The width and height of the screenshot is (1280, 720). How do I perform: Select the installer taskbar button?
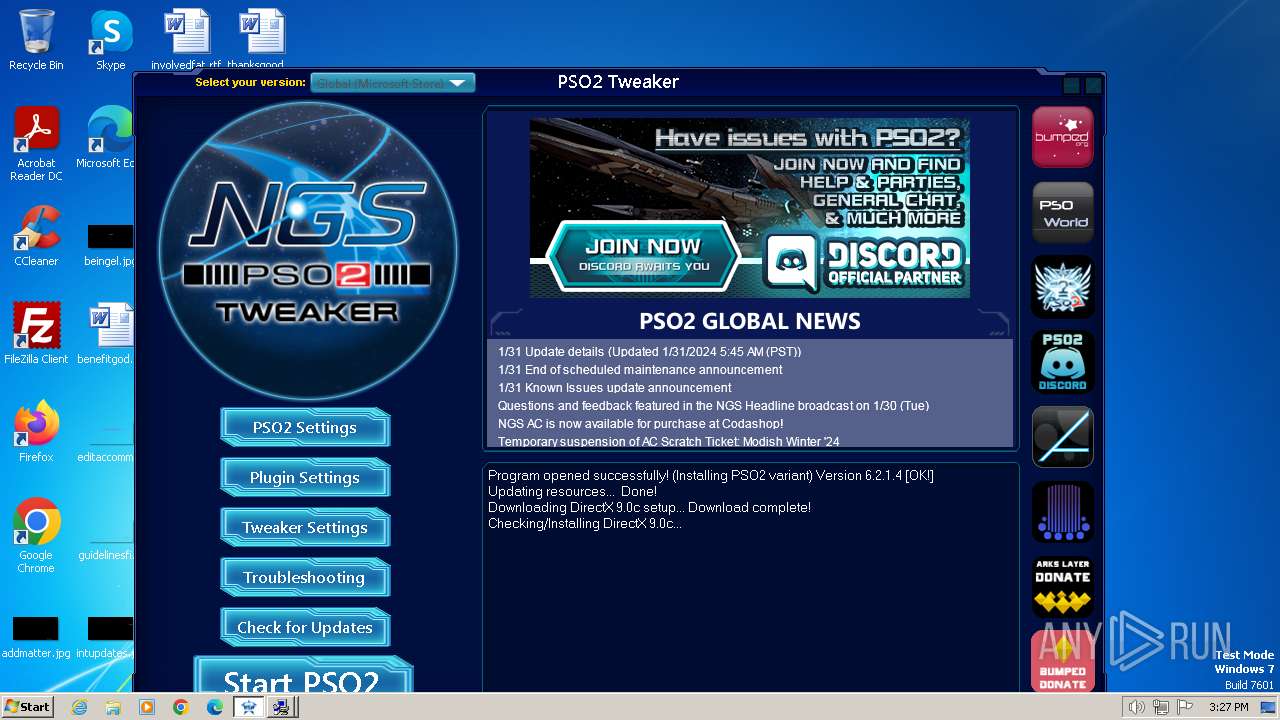click(282, 707)
